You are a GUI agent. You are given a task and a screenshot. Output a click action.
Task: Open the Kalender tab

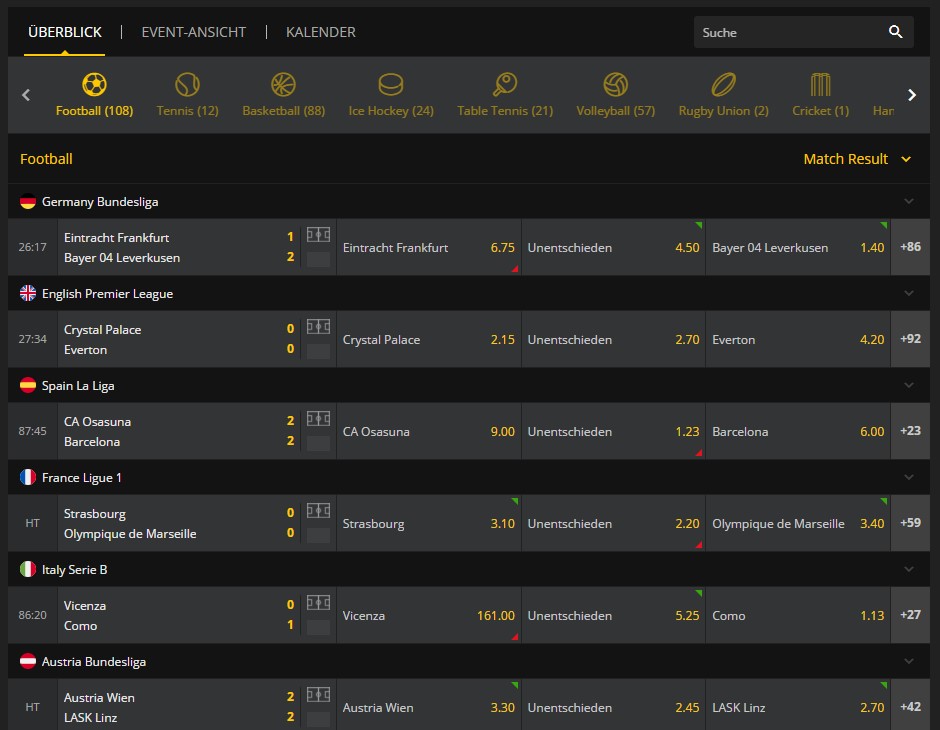tap(321, 32)
